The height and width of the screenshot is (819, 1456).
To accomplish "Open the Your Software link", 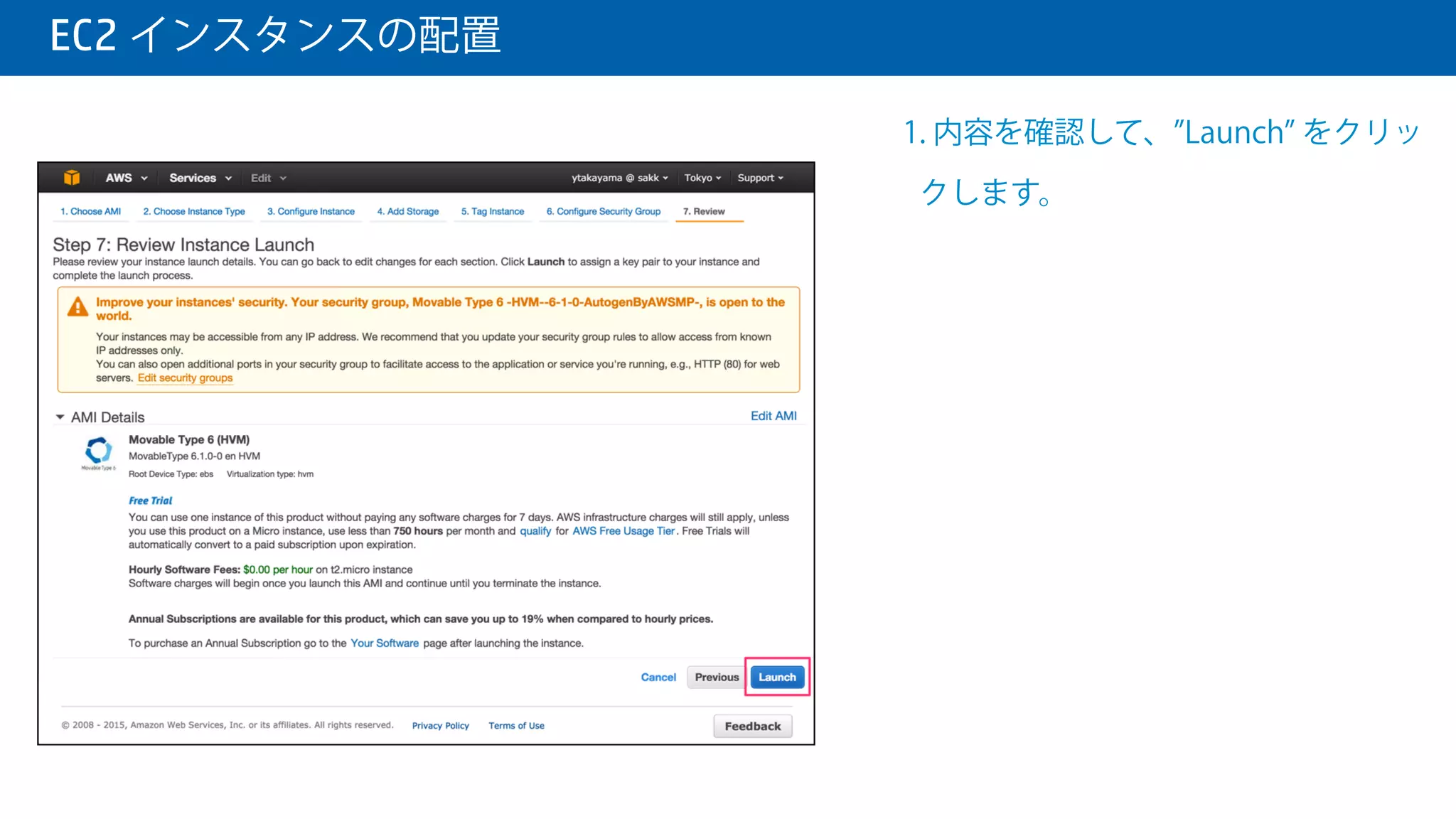I will (385, 643).
